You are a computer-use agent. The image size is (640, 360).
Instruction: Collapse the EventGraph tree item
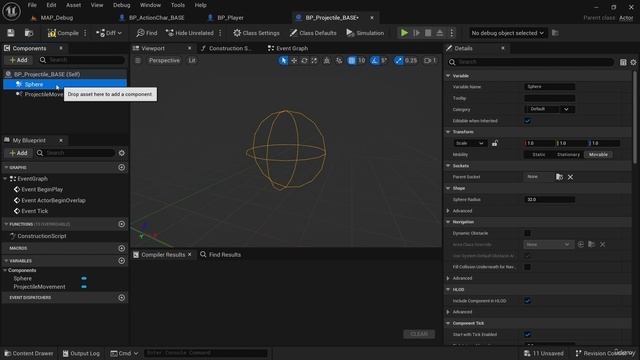point(5,179)
